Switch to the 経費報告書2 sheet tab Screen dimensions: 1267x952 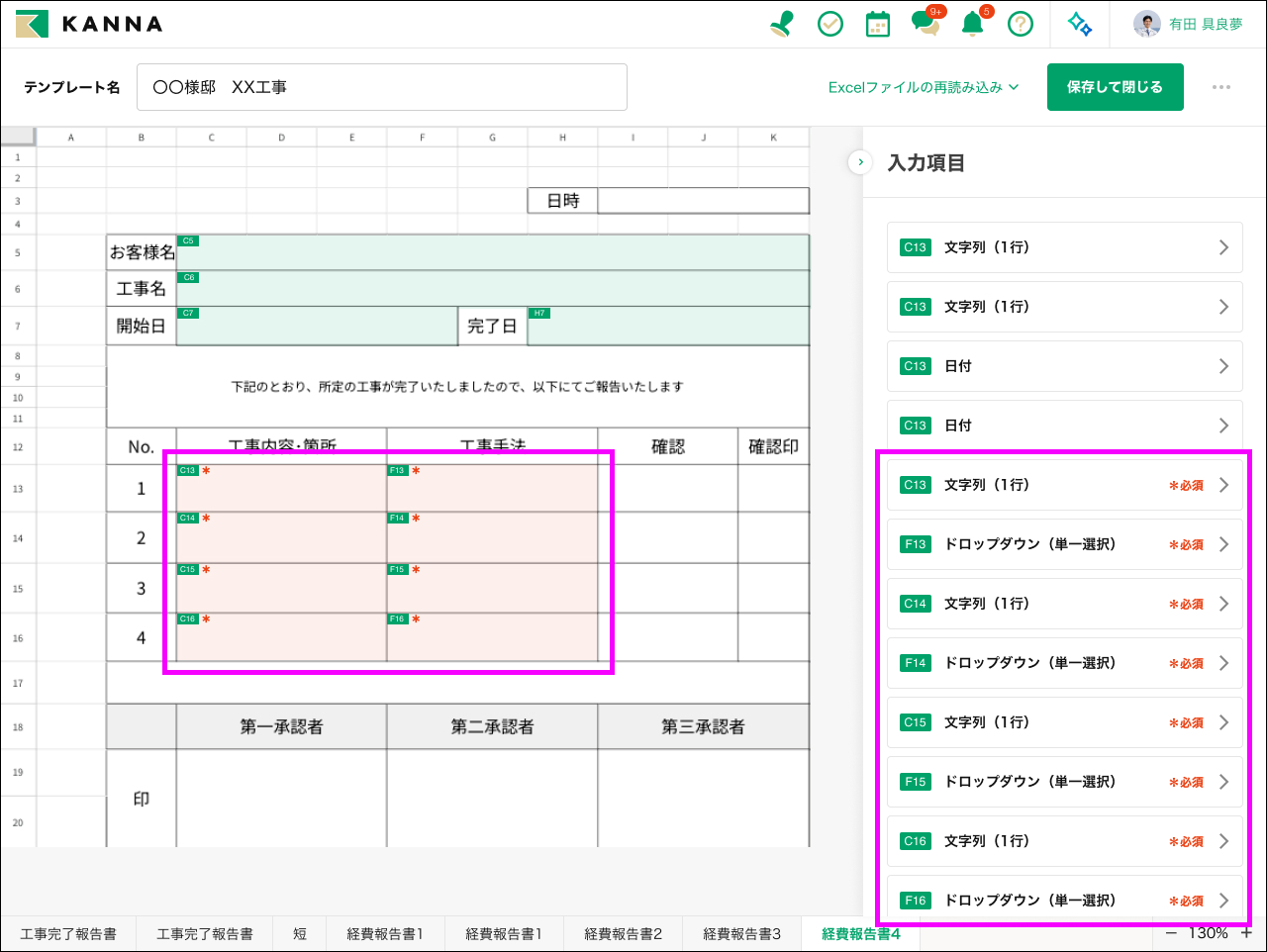pyautogui.click(x=623, y=933)
